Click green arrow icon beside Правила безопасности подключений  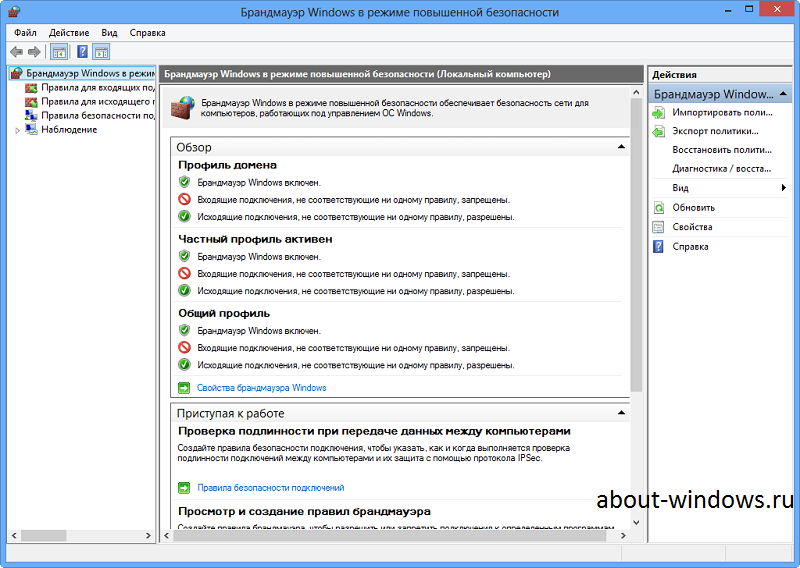[184, 488]
